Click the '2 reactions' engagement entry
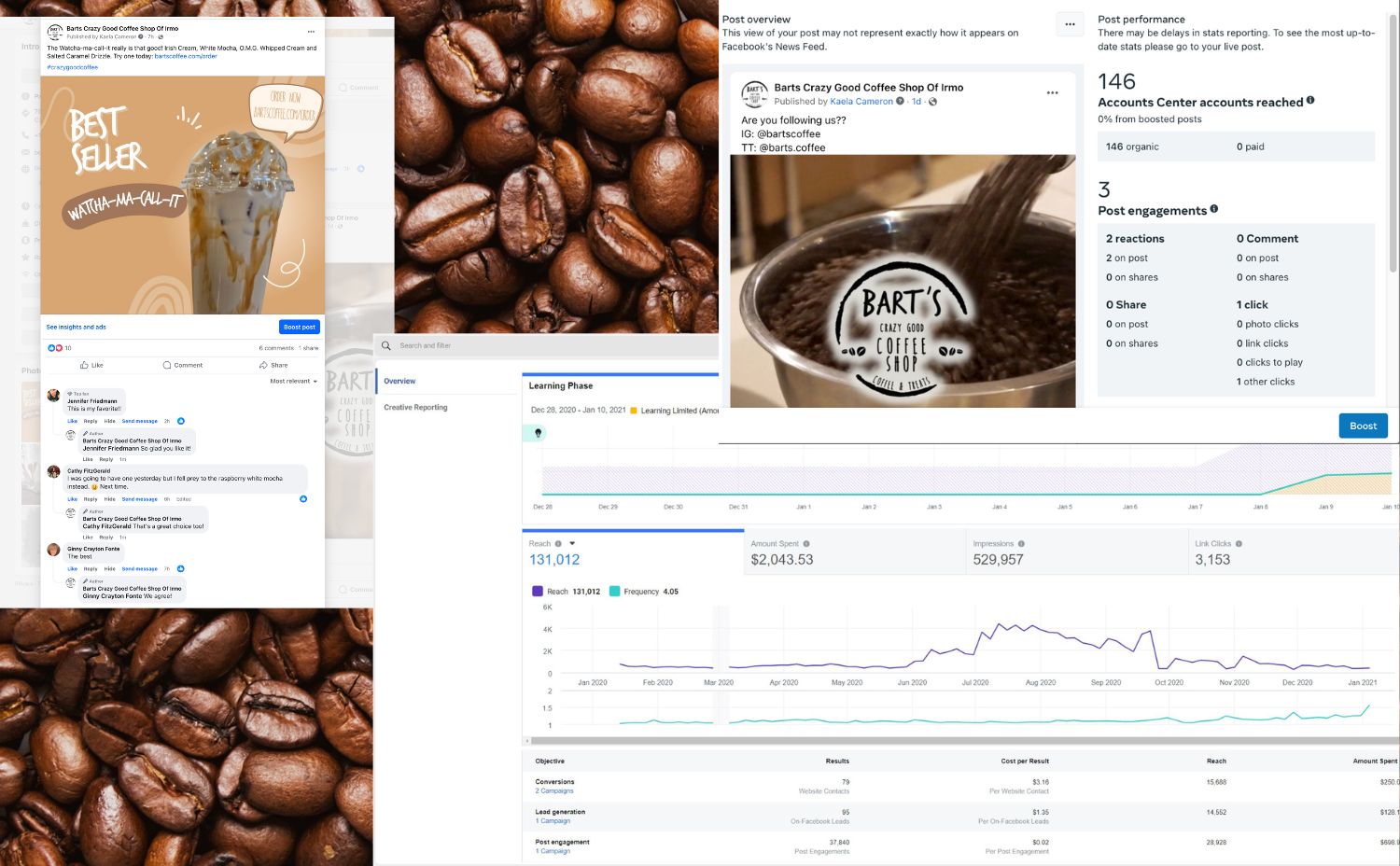 1135,239
